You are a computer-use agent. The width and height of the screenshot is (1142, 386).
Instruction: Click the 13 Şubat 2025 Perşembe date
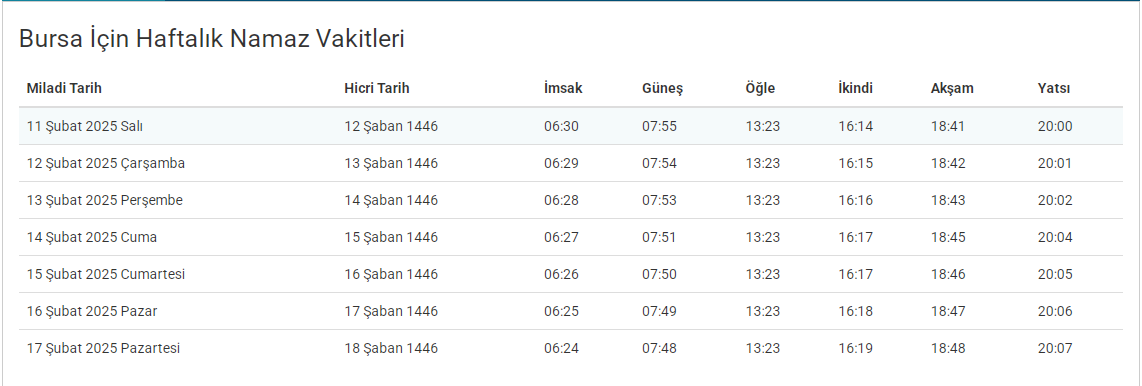tap(105, 200)
